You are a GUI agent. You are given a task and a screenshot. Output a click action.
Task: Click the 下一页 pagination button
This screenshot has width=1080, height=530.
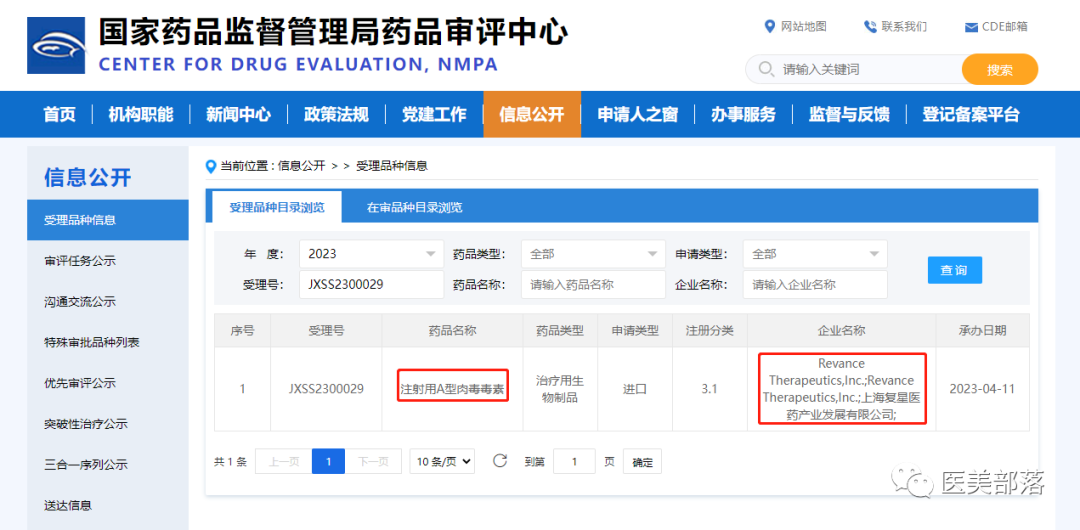(373, 461)
